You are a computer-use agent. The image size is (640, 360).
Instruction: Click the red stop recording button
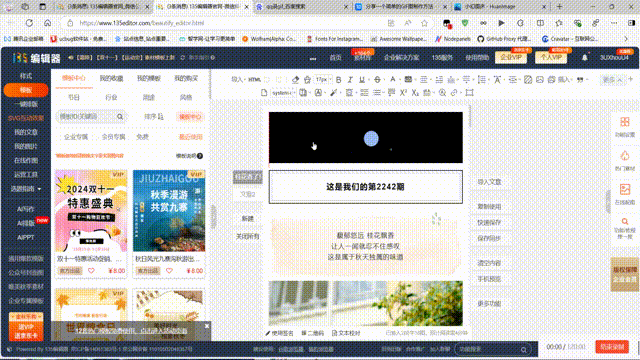(x=612, y=347)
